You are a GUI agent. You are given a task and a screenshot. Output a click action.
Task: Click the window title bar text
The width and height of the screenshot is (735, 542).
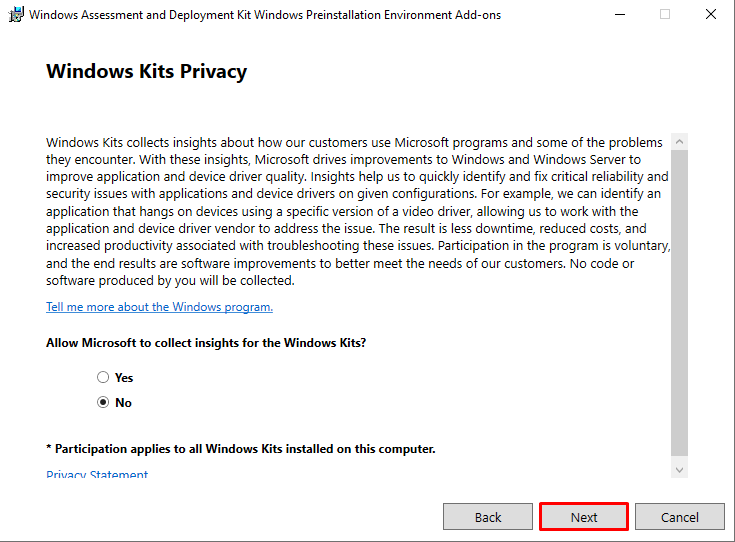point(265,15)
